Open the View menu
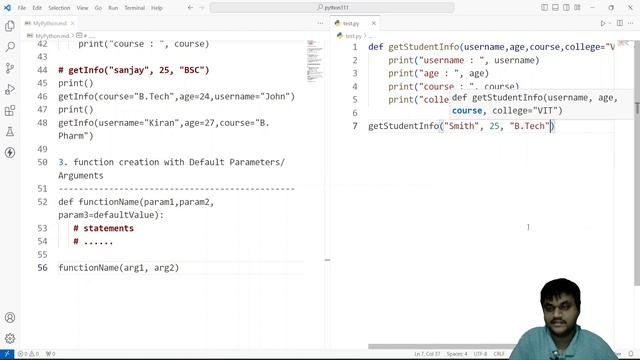The width and height of the screenshot is (640, 360). pos(82,8)
